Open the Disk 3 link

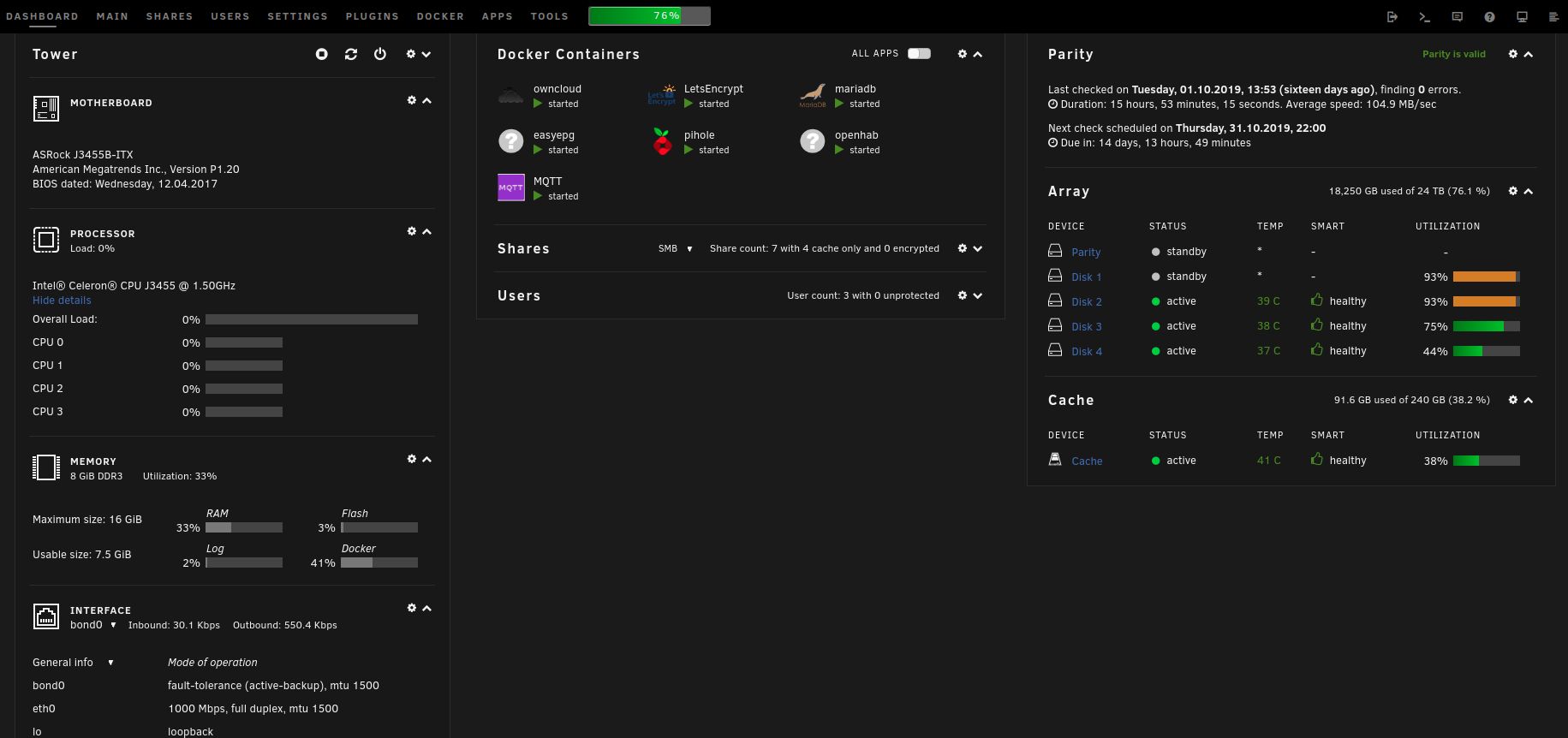(x=1086, y=326)
